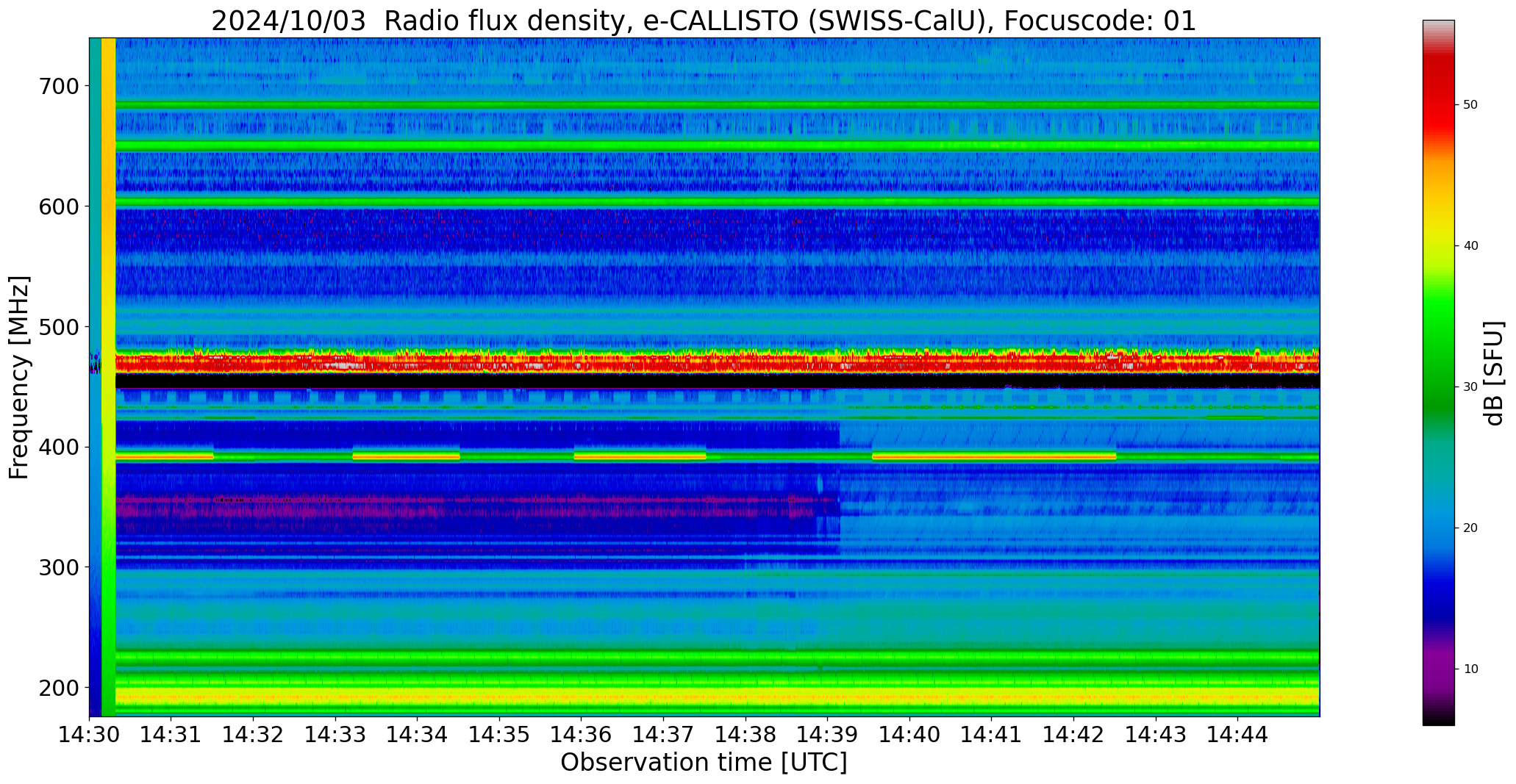Click the 14:33 time tick label
Image resolution: width=1516 pixels, height=784 pixels.
coord(336,734)
